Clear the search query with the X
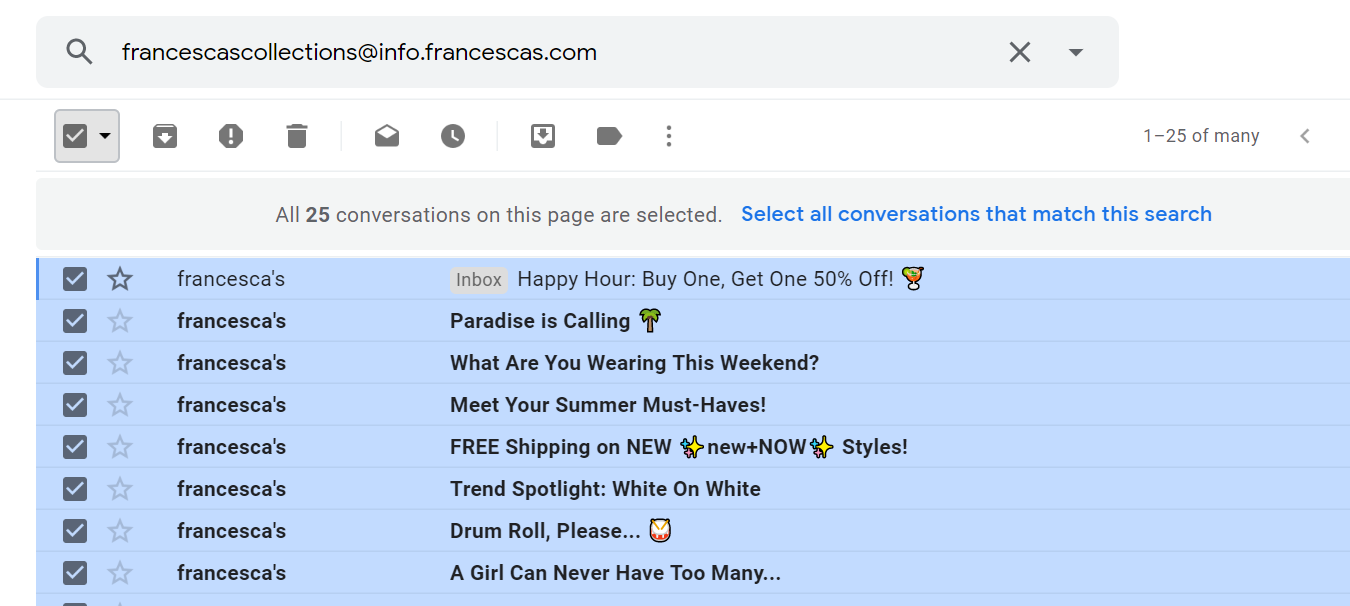The image size is (1350, 606). tap(1019, 52)
